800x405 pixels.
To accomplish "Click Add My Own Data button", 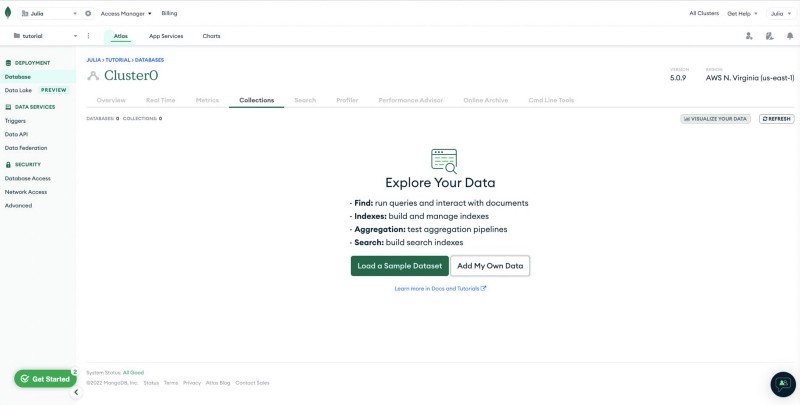I will 490,266.
